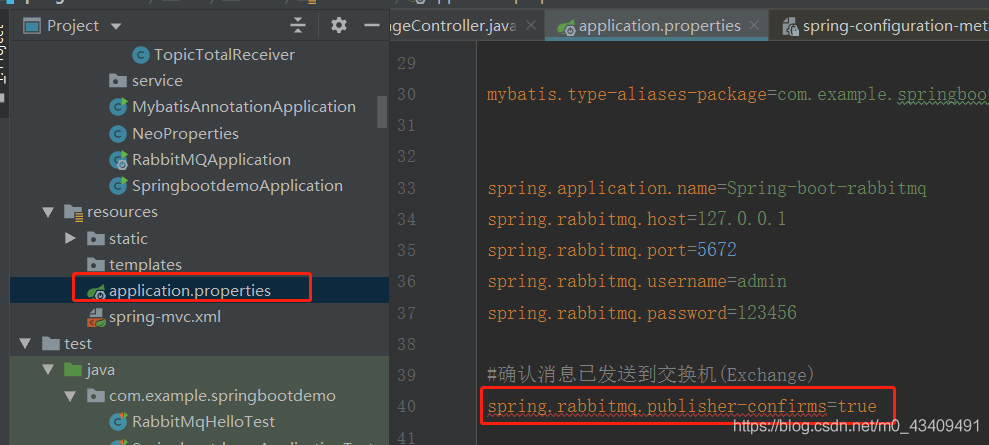Image resolution: width=989 pixels, height=445 pixels.
Task: Click the spring.rabbitmq.publisher-confirms property line
Action: click(x=682, y=407)
